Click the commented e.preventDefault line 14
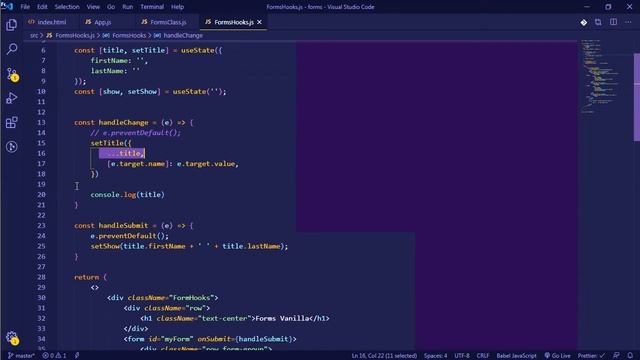This screenshot has width=640, height=360. point(136,133)
